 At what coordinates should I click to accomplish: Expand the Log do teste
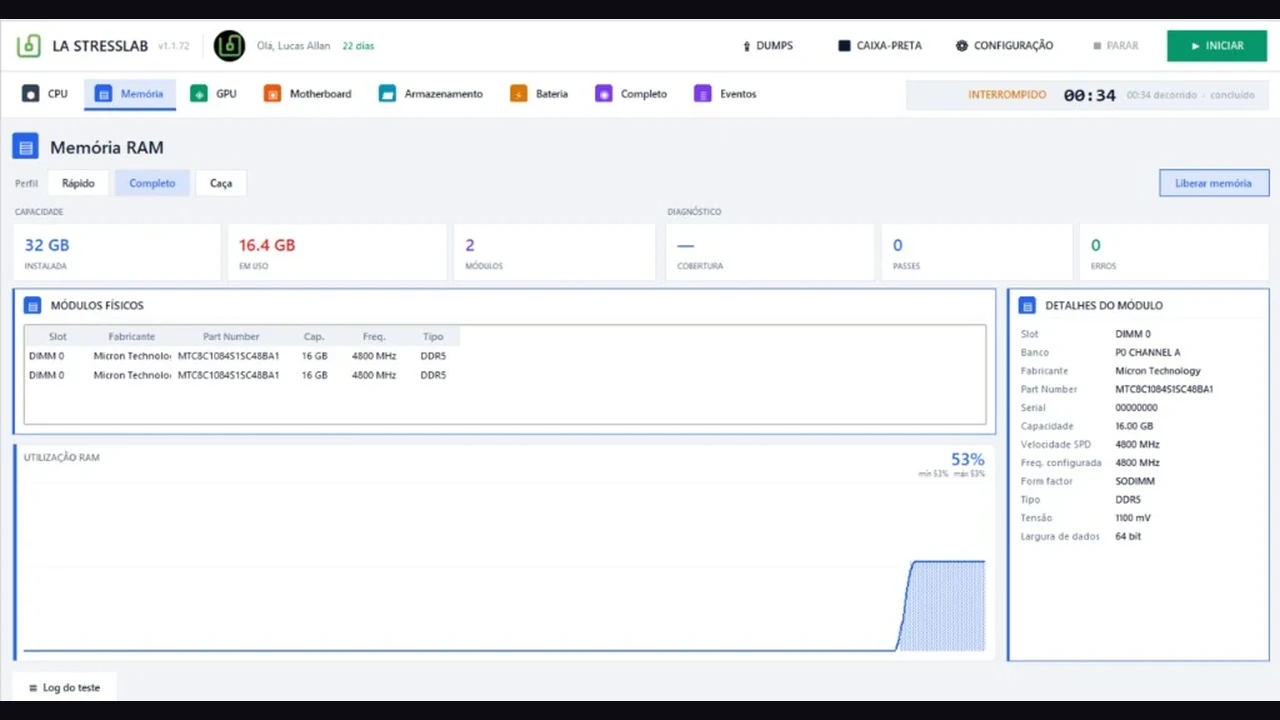64,688
